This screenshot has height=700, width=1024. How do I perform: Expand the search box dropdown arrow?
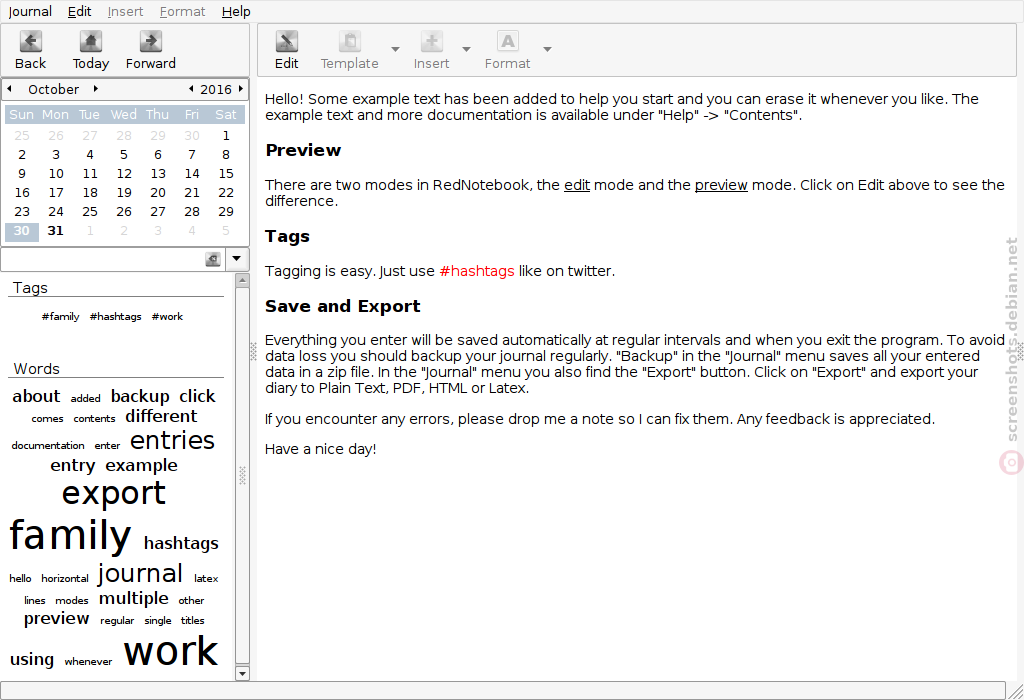236,259
